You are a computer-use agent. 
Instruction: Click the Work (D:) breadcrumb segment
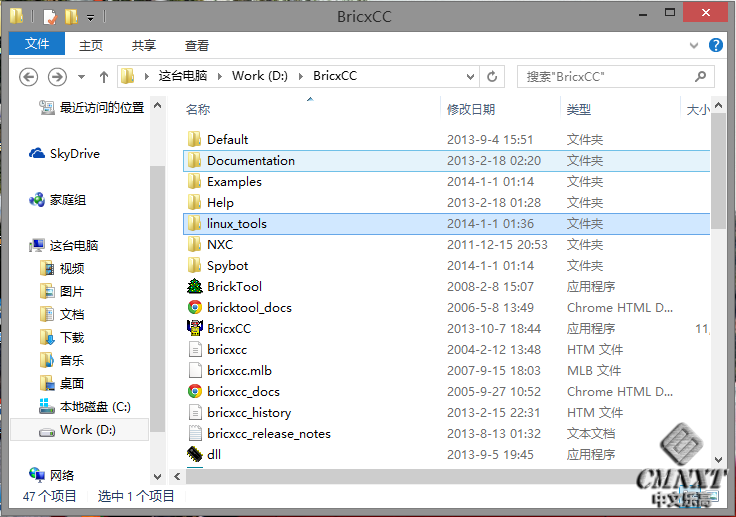point(260,76)
